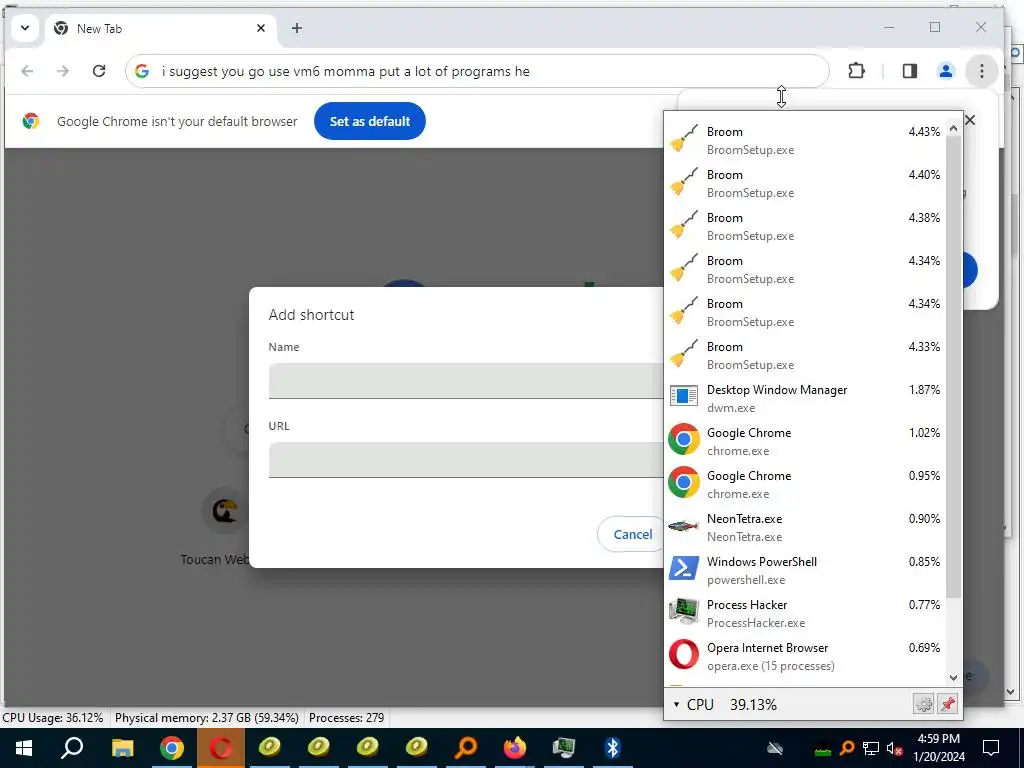Click the broom icon of the 4.38% row
Viewport: 1024px width, 768px height.
click(x=684, y=225)
